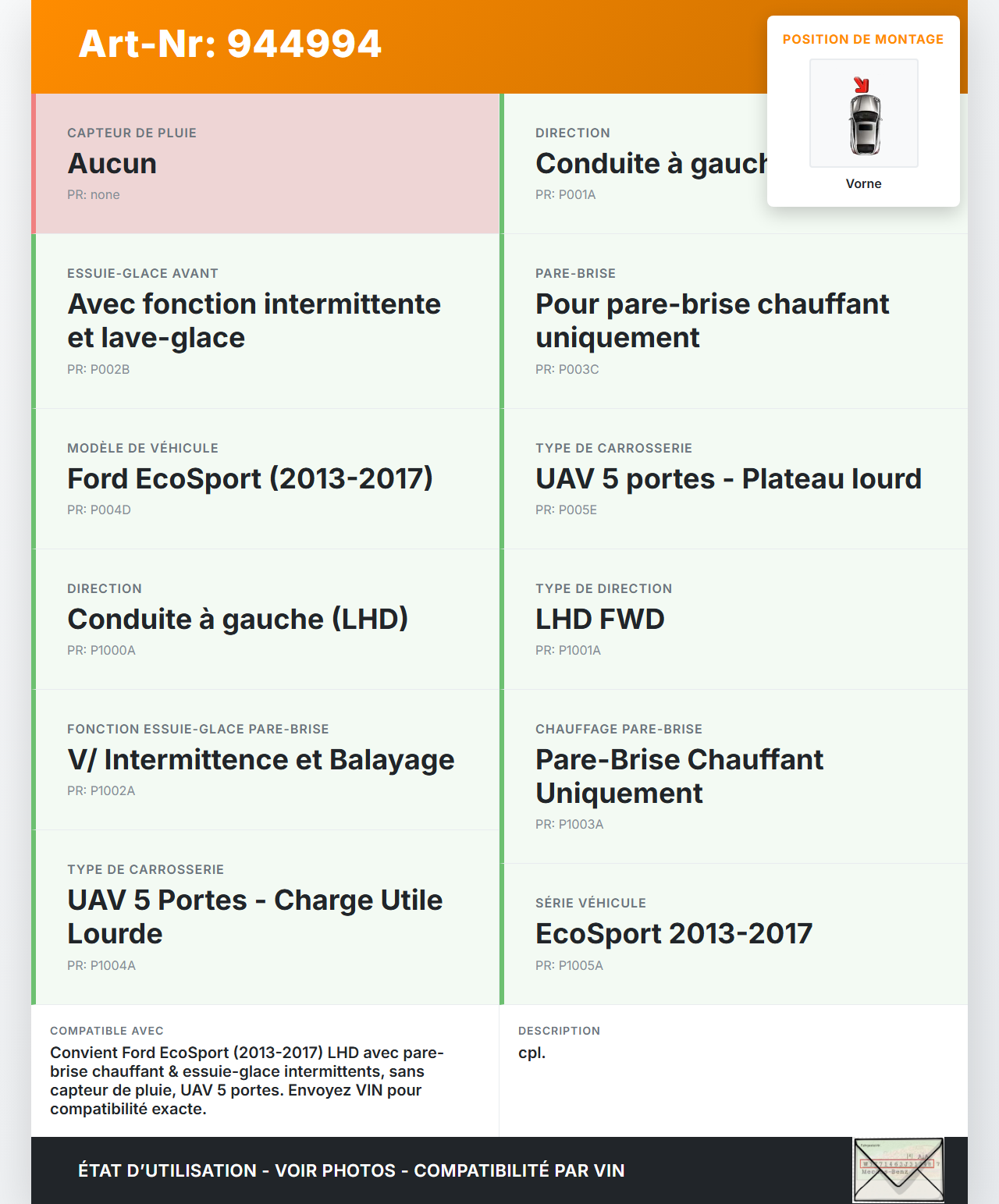
Task: Click the "Compatible avec" description paragraph
Action: (247, 1081)
